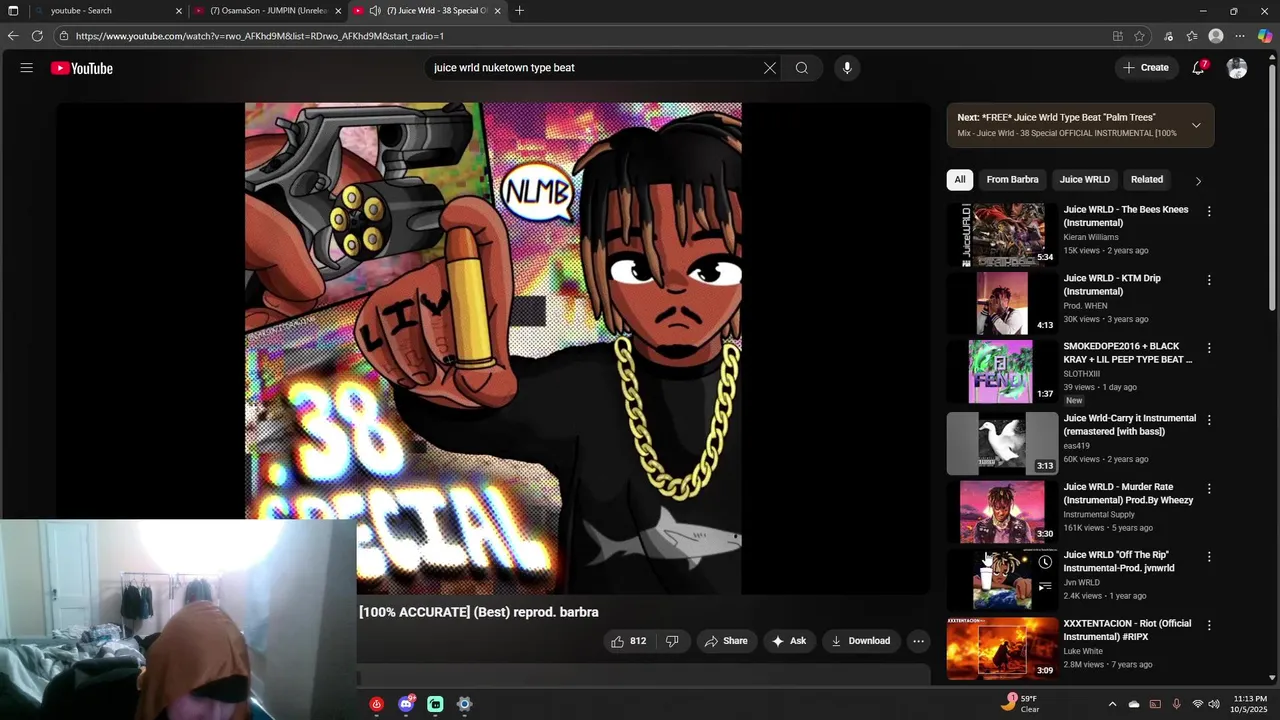Dislike the video with thumbs-down icon

pyautogui.click(x=672, y=641)
